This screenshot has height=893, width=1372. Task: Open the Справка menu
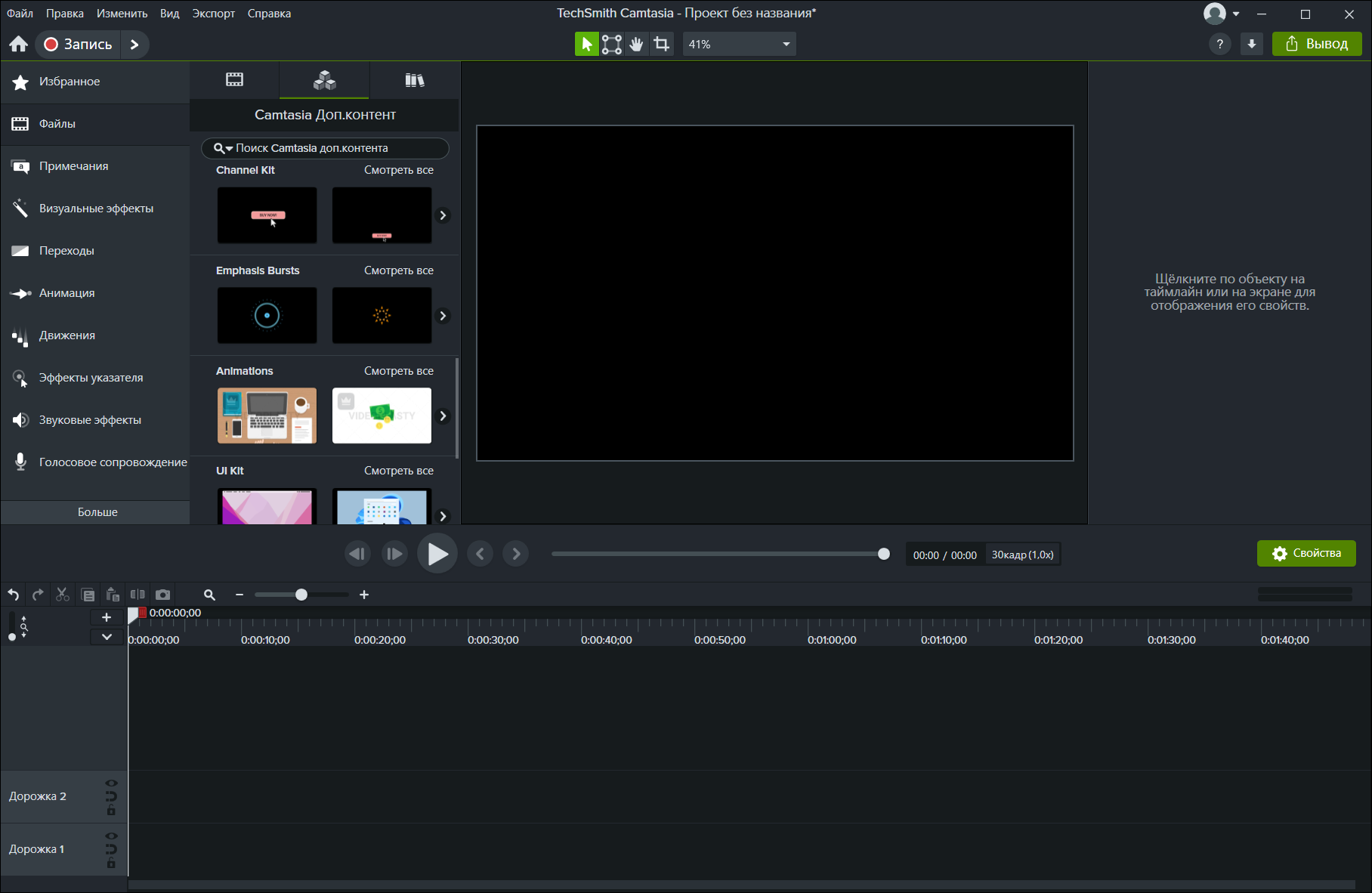[x=270, y=14]
